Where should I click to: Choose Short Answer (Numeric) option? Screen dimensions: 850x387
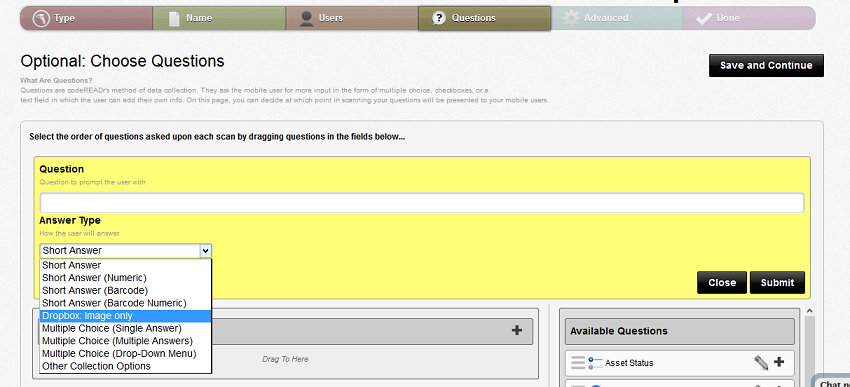click(x=126, y=278)
